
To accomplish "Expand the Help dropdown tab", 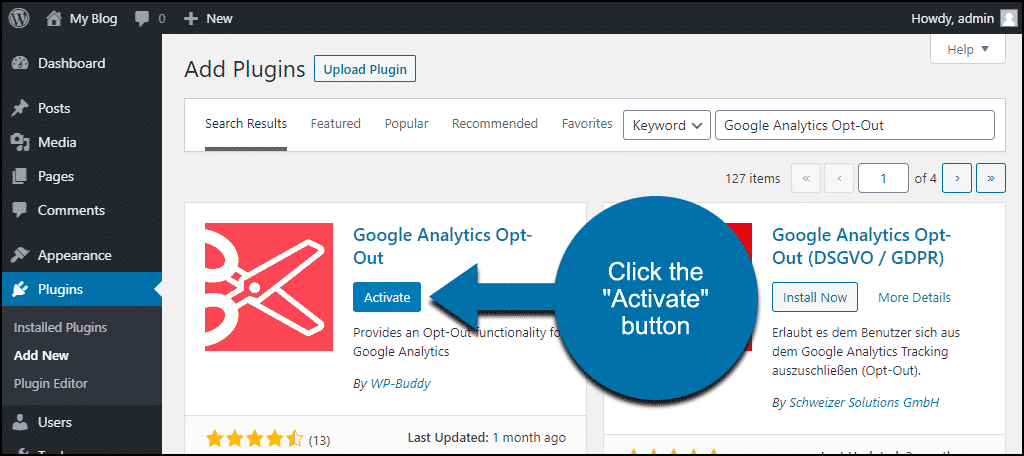I will point(968,50).
